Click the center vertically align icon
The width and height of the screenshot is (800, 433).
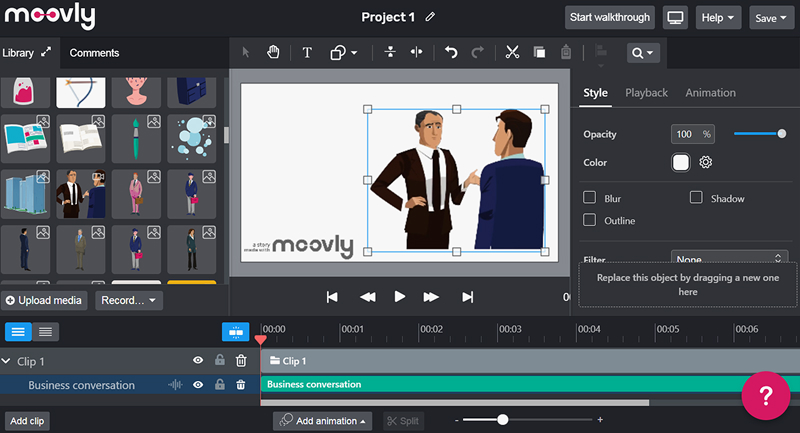coord(390,52)
